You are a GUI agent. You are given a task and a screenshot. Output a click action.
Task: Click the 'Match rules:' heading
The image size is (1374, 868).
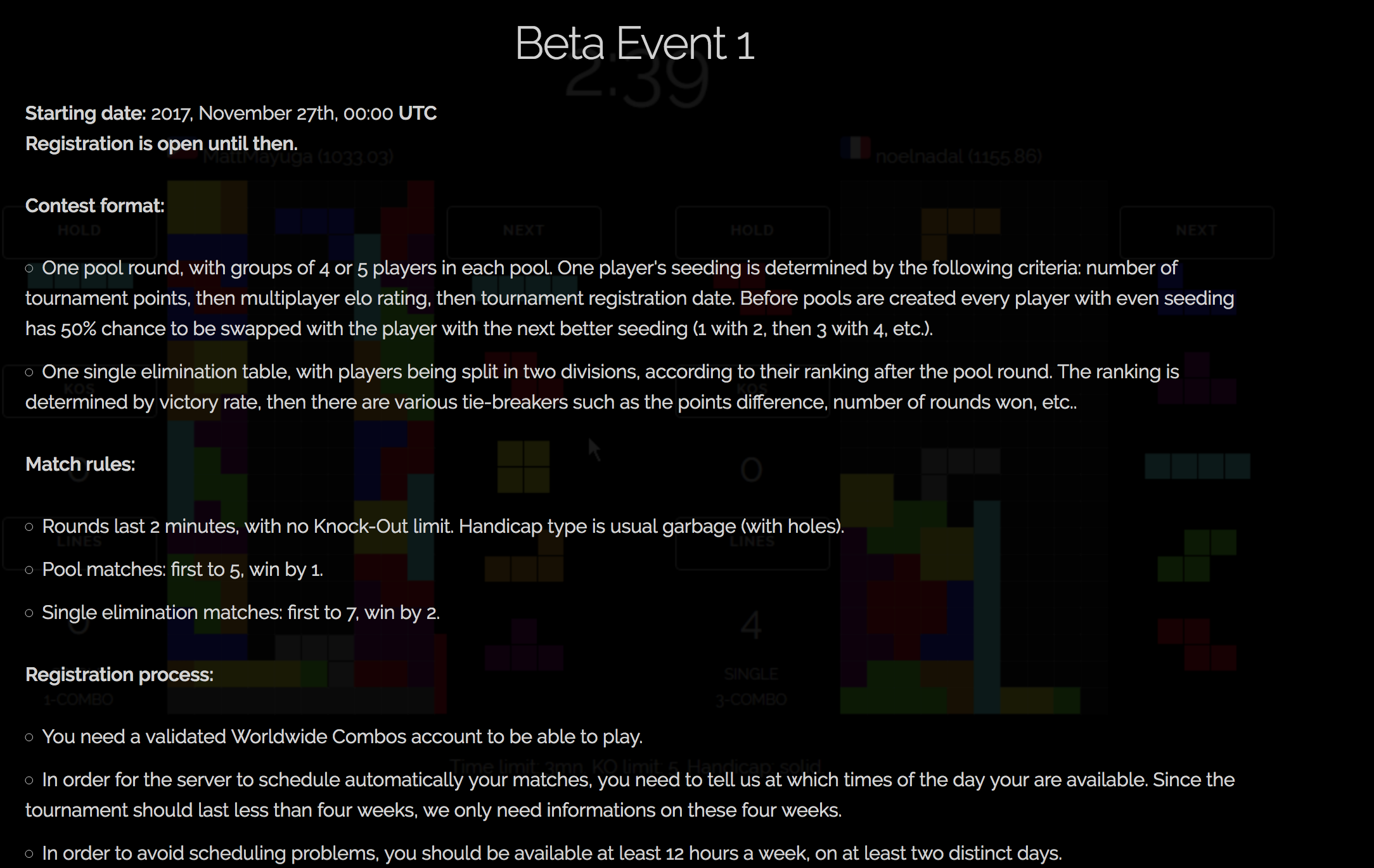tap(80, 464)
